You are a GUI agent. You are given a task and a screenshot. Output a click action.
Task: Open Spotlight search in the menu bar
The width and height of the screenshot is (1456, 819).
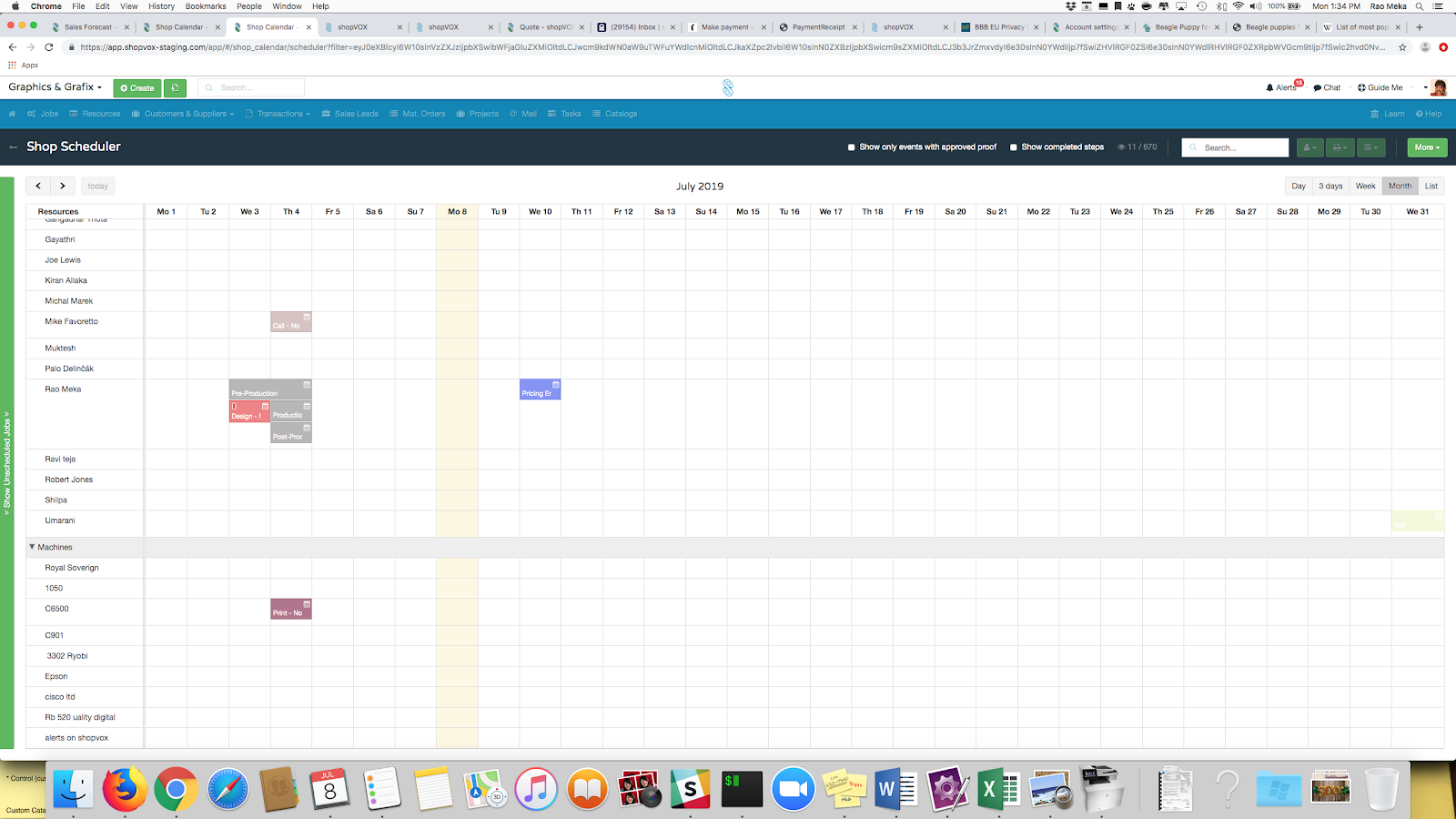tap(1420, 6)
